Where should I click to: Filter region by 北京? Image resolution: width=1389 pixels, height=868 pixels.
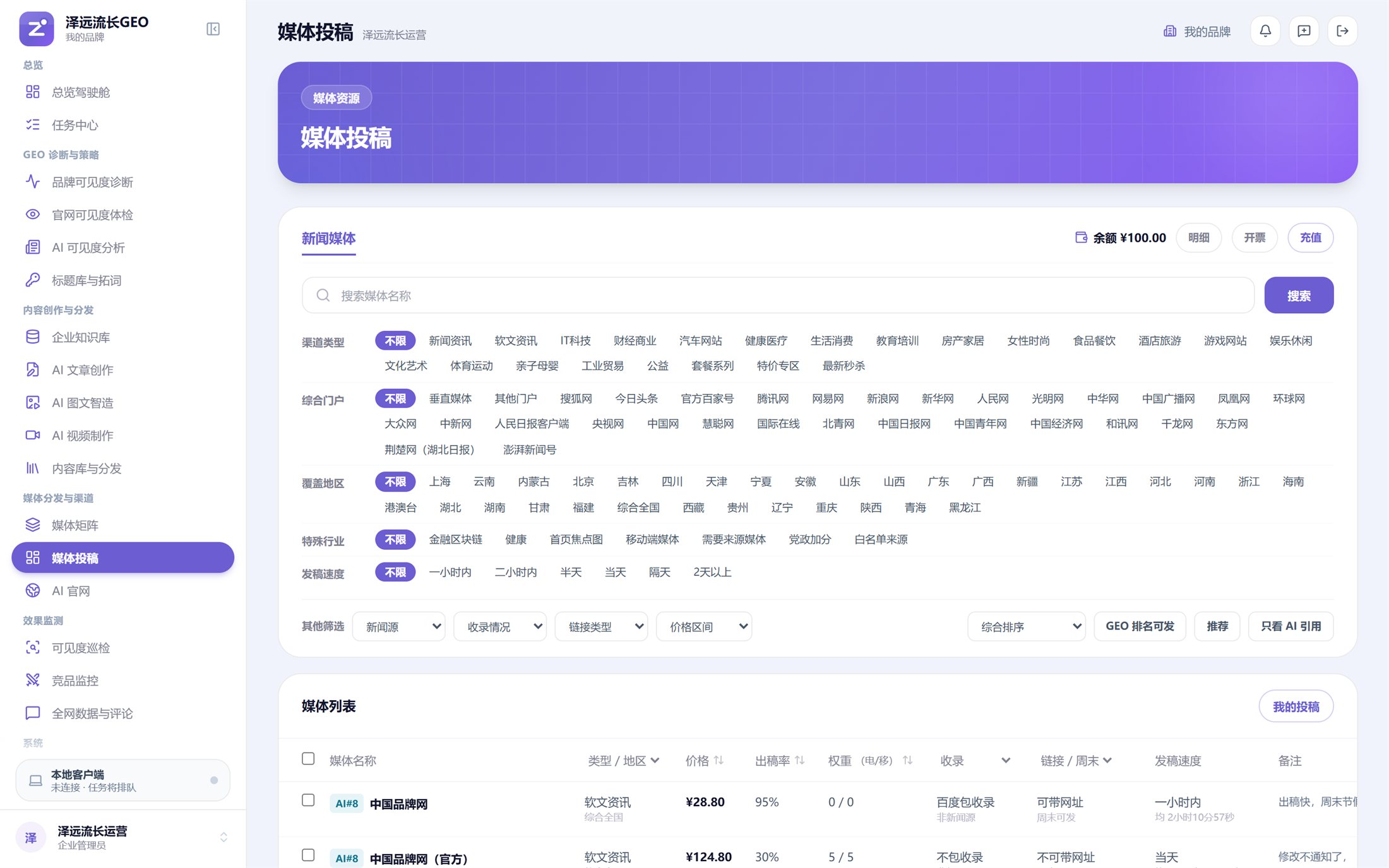583,482
